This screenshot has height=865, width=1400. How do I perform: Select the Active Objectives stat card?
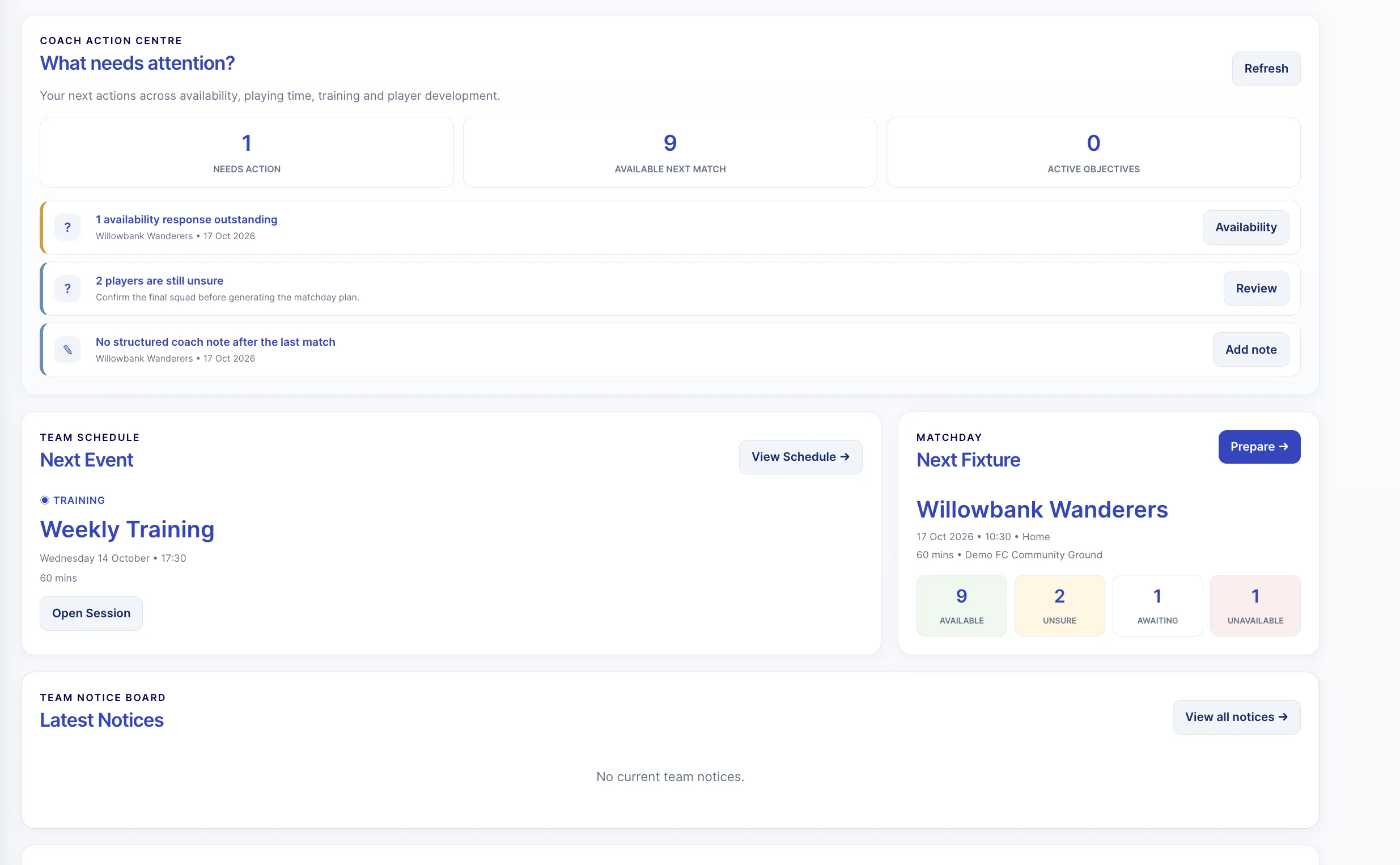pos(1093,152)
